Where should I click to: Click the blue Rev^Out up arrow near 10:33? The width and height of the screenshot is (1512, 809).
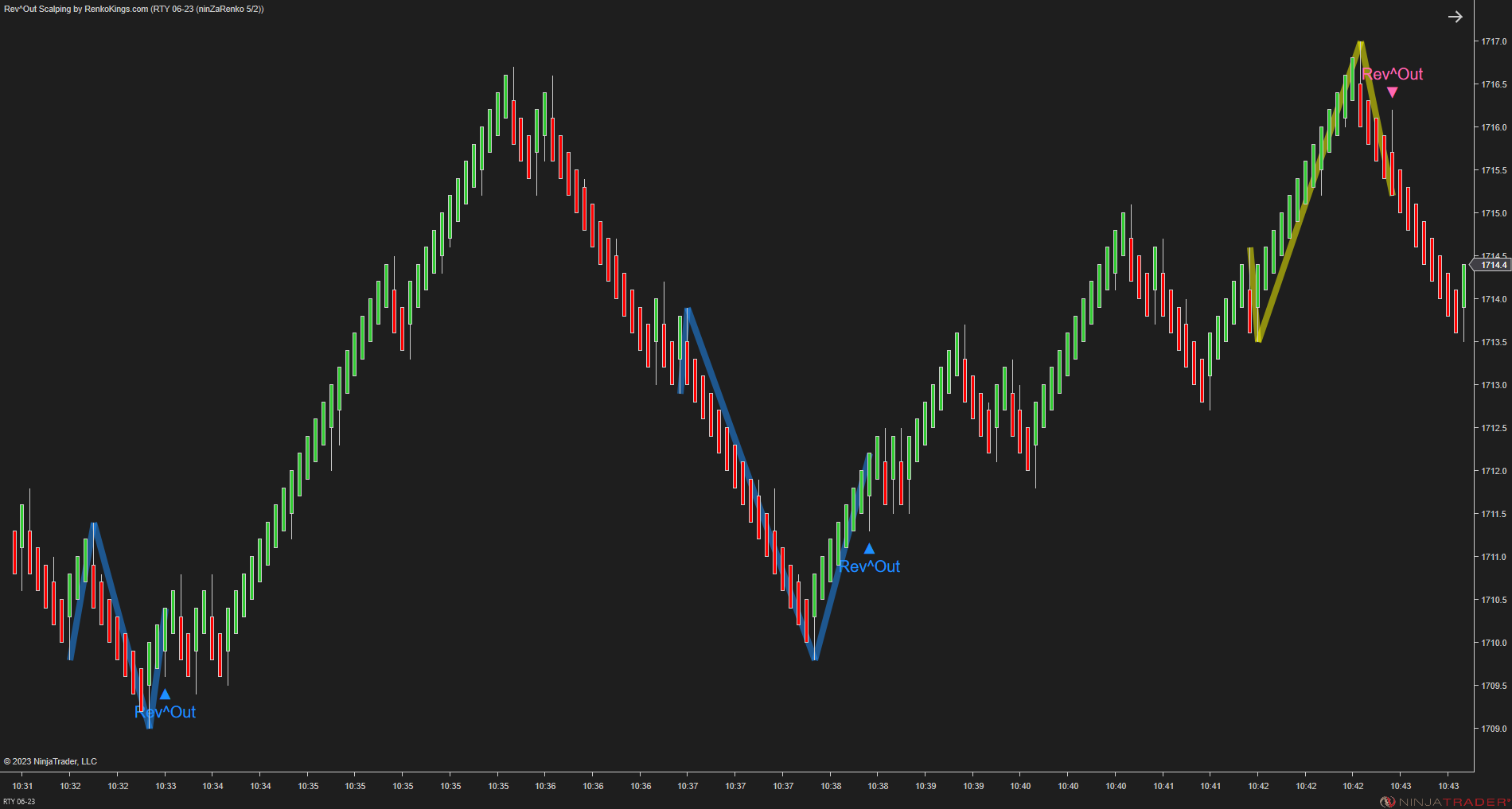click(x=165, y=694)
